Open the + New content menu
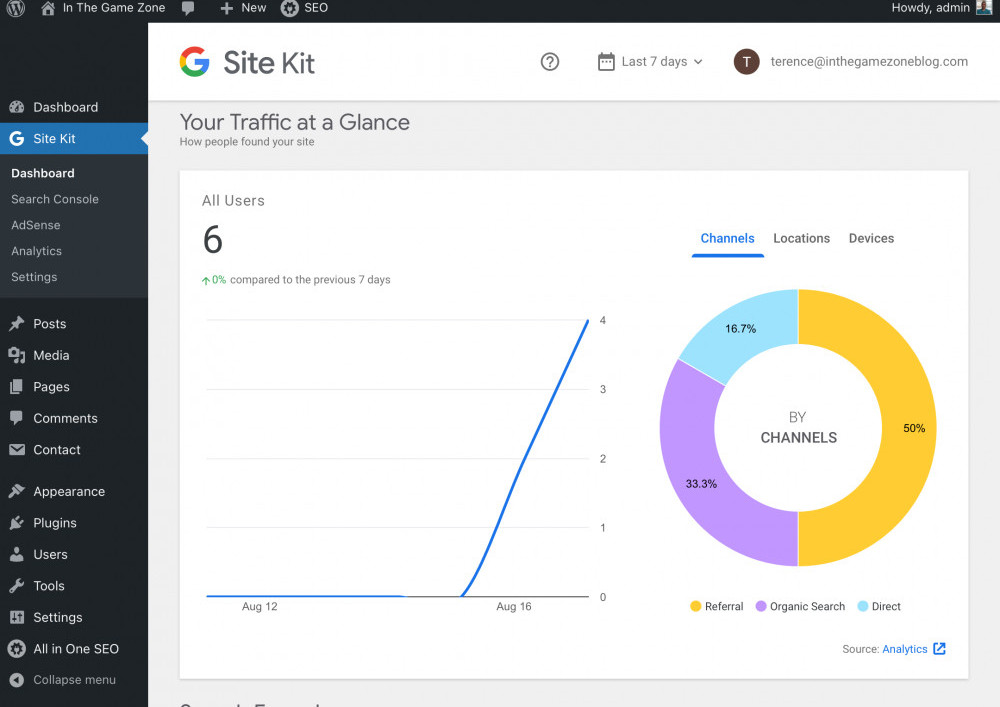Viewport: 1000px width, 707px height. pos(243,8)
